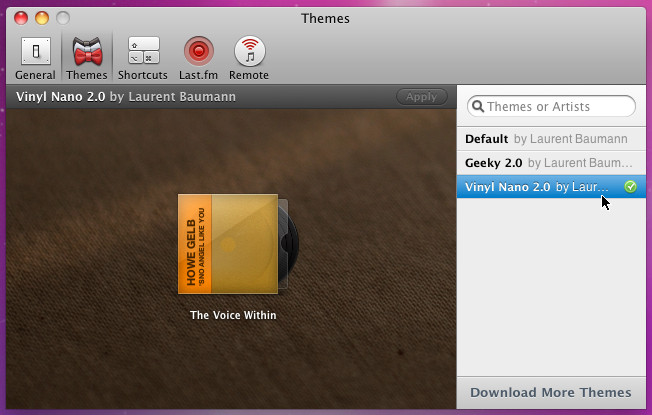Click the Apply button
The height and width of the screenshot is (415, 652).
[x=422, y=96]
